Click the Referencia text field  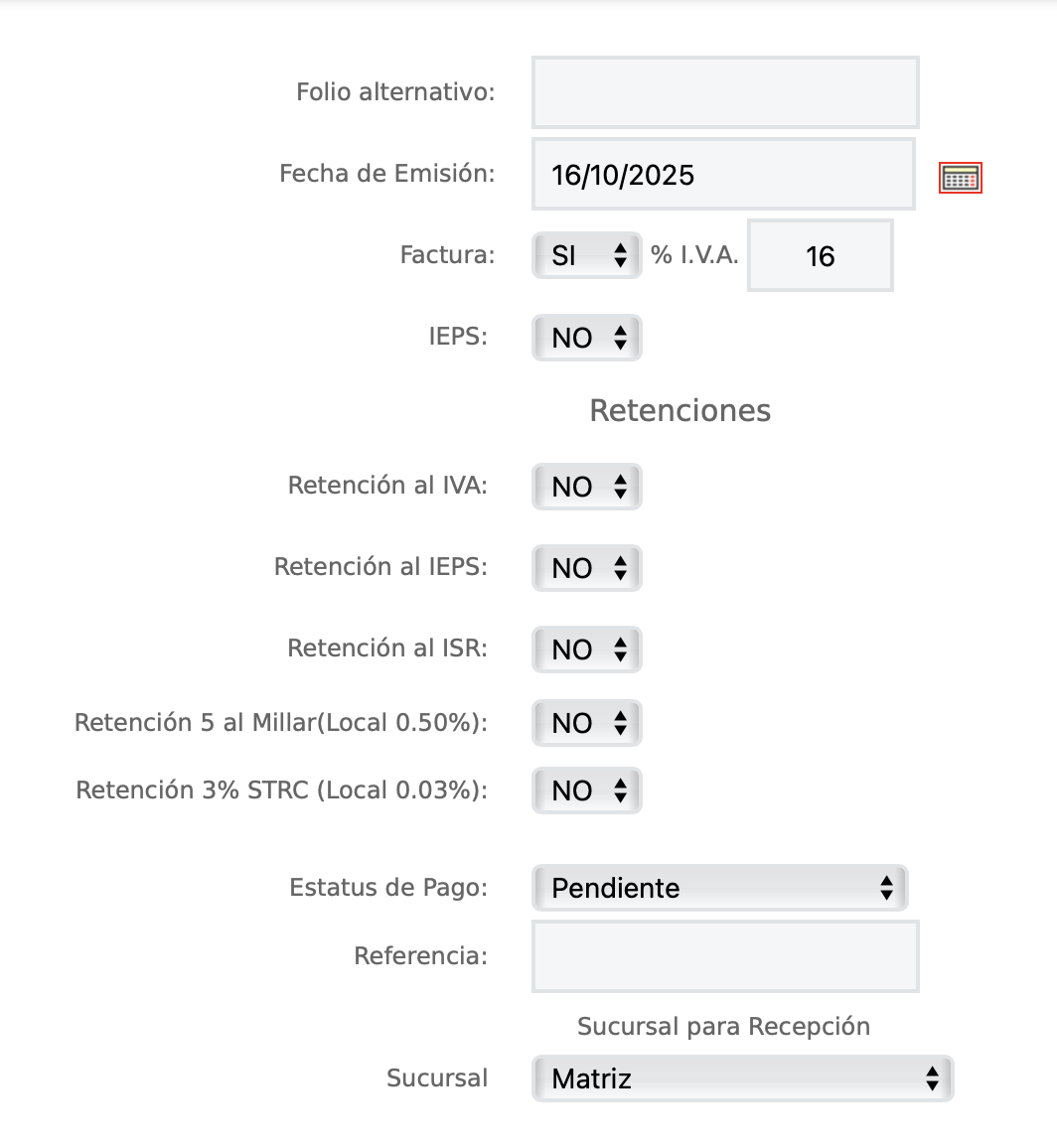click(x=725, y=956)
